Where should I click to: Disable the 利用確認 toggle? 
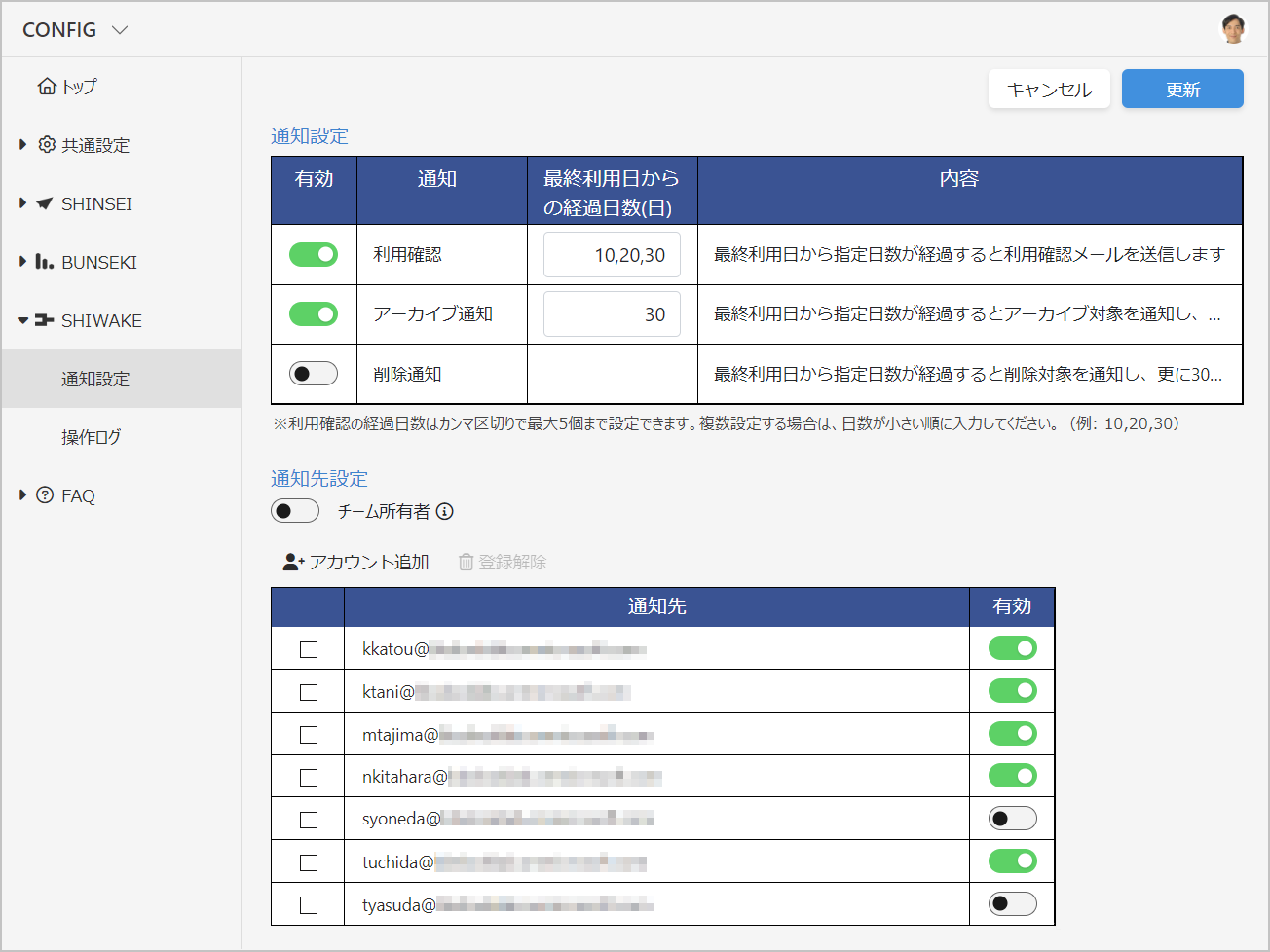(x=313, y=253)
